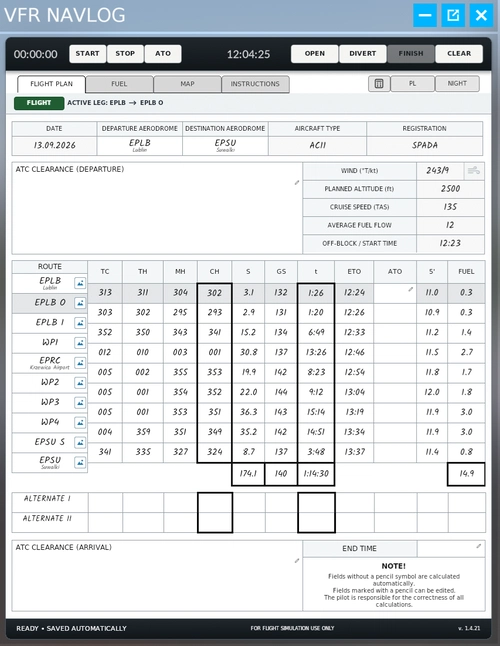Click the date field 13.09.2026
The image size is (500, 646).
click(x=54, y=145)
